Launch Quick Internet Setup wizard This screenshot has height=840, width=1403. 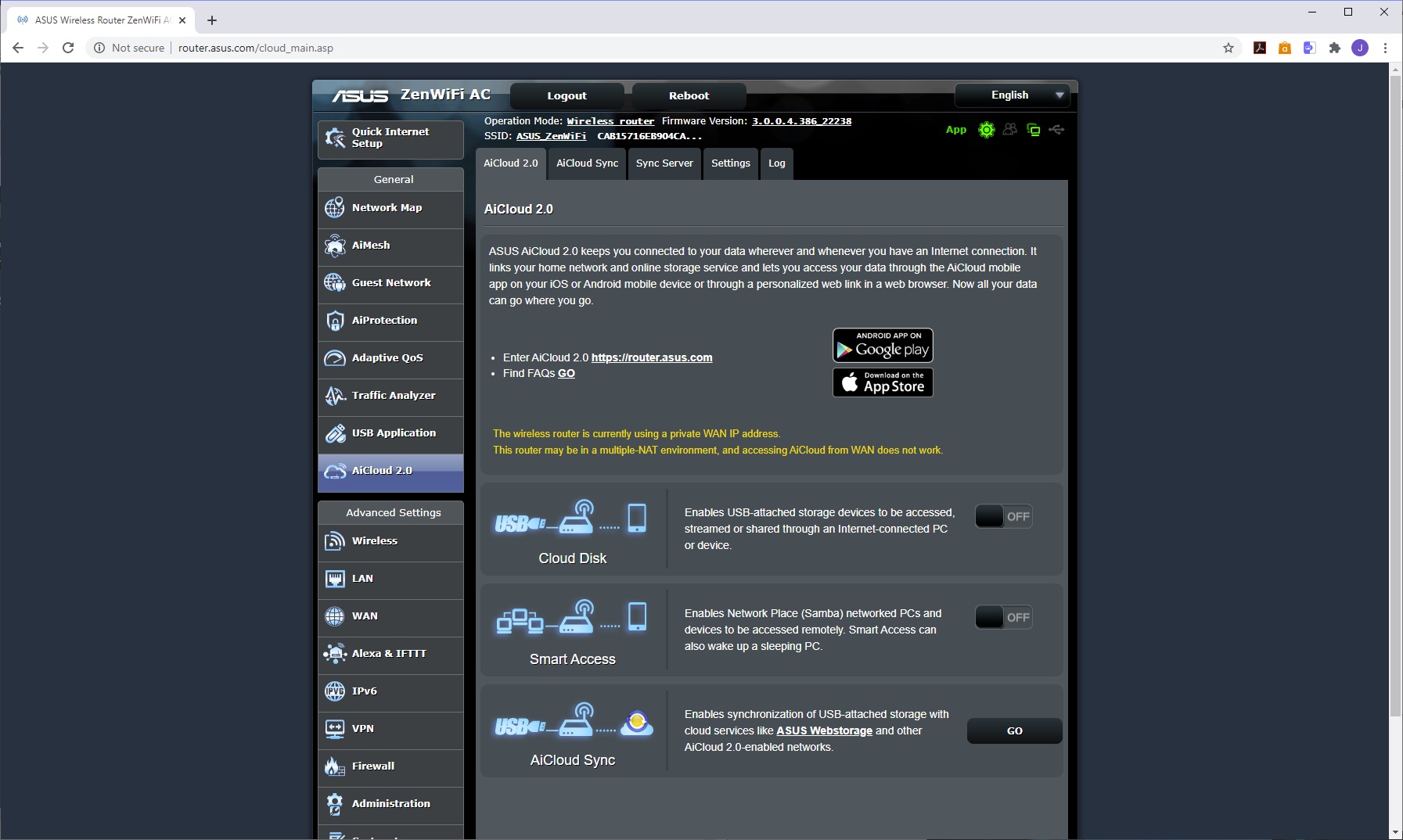coord(390,138)
